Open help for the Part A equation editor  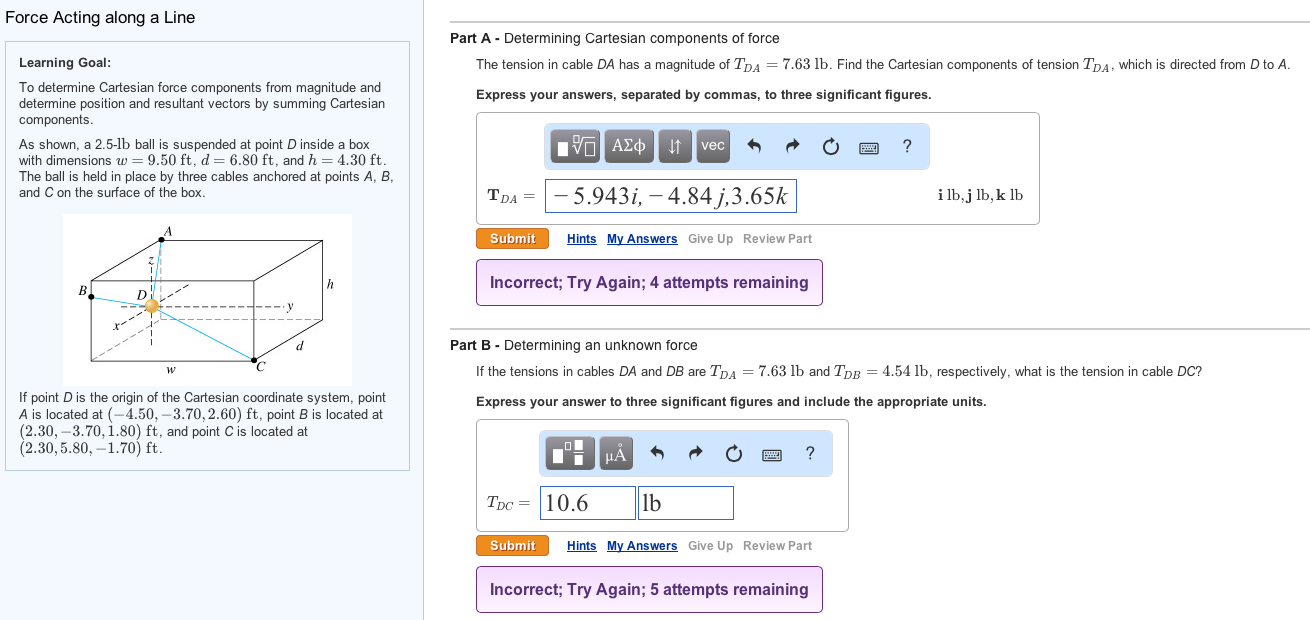pyautogui.click(x=906, y=146)
